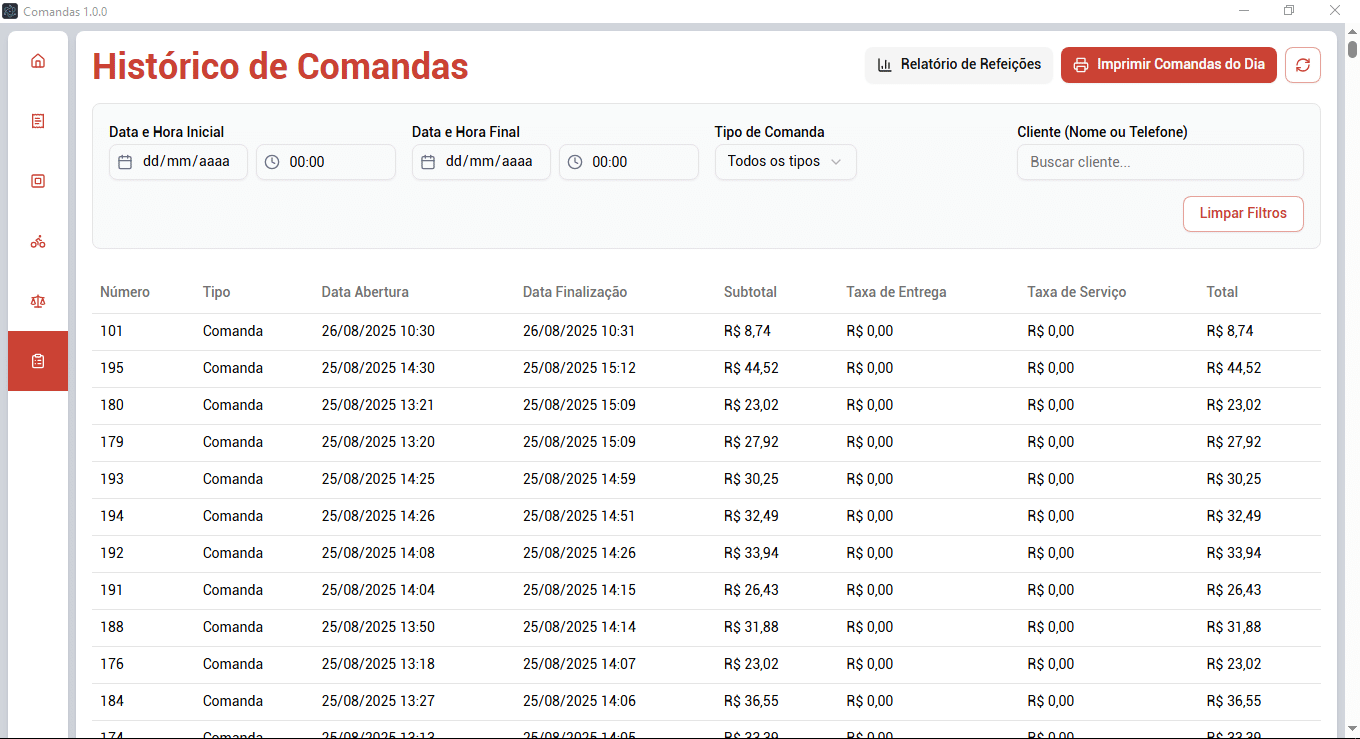Open the square table icon in sidebar
This screenshot has height=739, width=1360.
coord(38,181)
